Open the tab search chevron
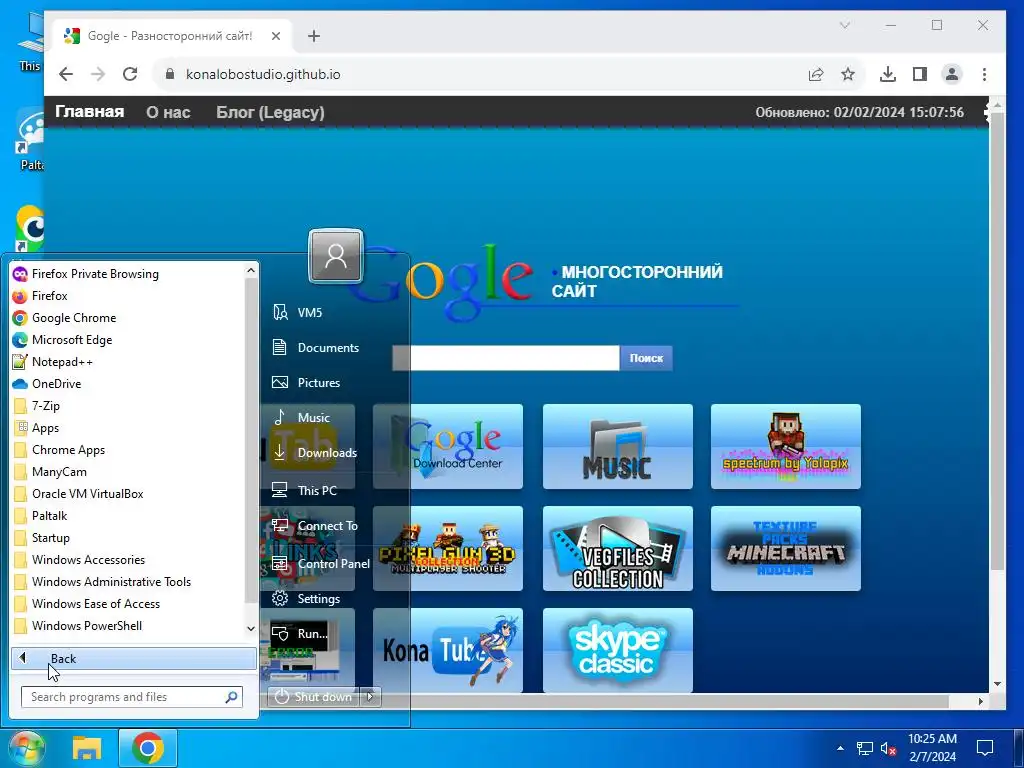Image resolution: width=1024 pixels, height=768 pixels. [x=844, y=25]
